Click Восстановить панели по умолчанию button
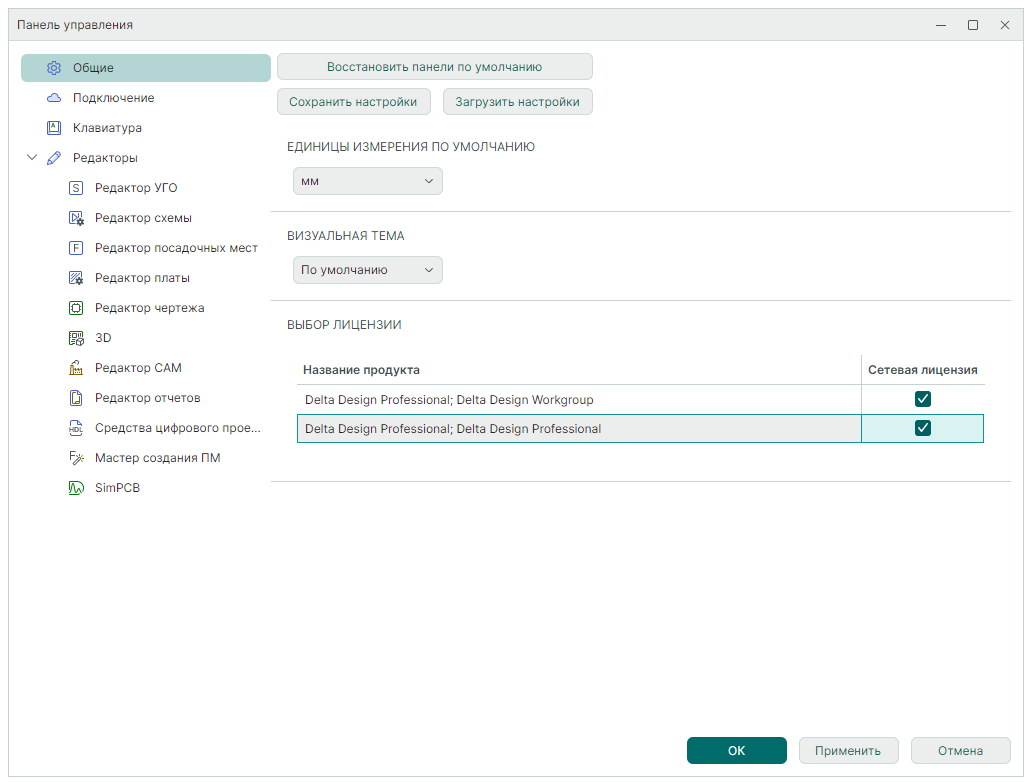The image size is (1031, 782). 434,67
